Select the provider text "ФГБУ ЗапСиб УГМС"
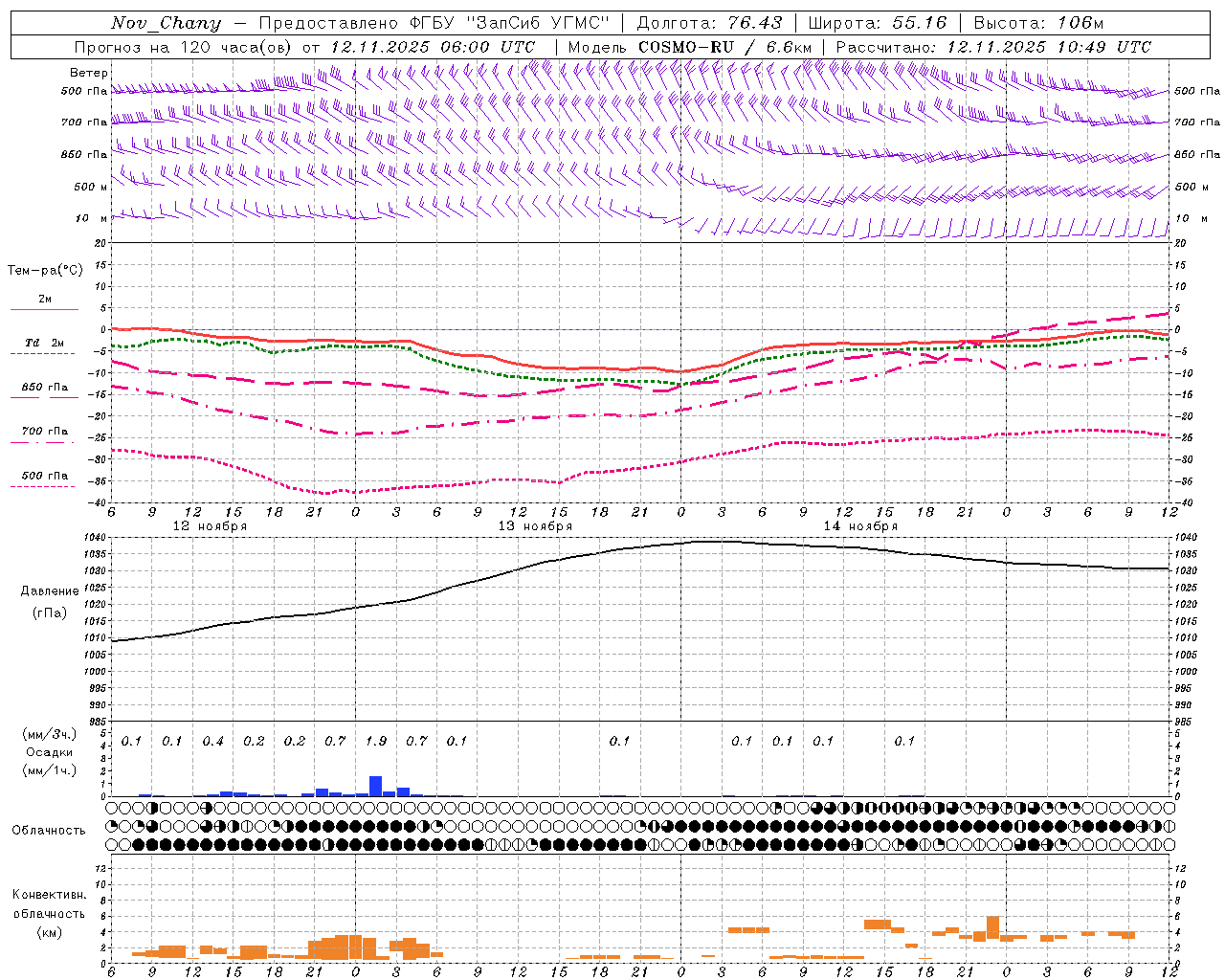This screenshot has height=980, width=1225. 509,23
